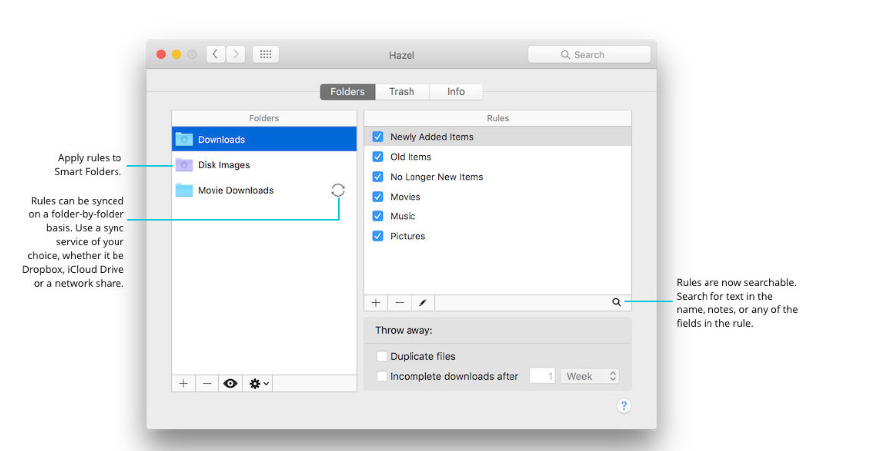Toggle the Music rule checkbox
The width and height of the screenshot is (874, 451).
tap(378, 216)
